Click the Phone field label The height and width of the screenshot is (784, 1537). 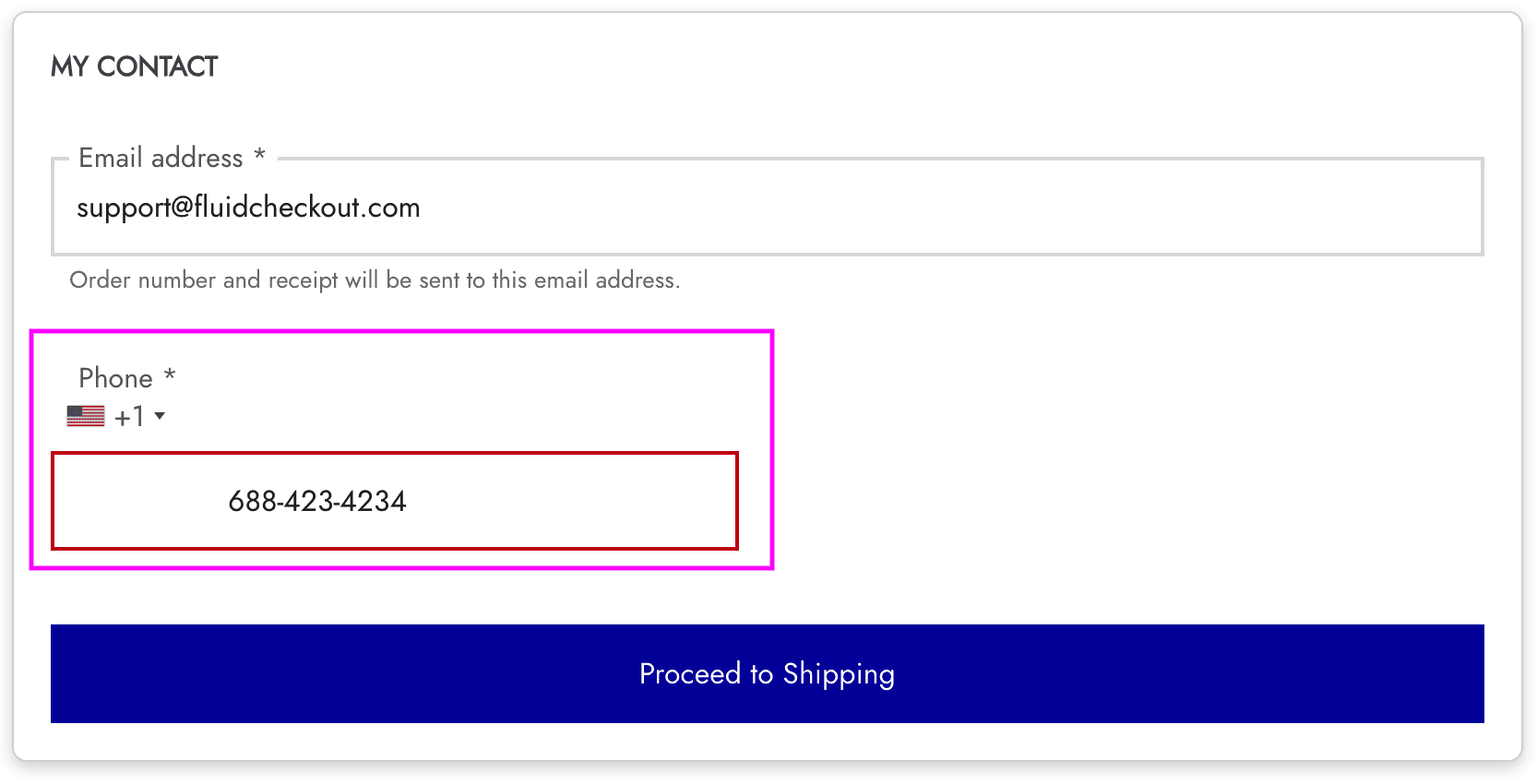115,378
